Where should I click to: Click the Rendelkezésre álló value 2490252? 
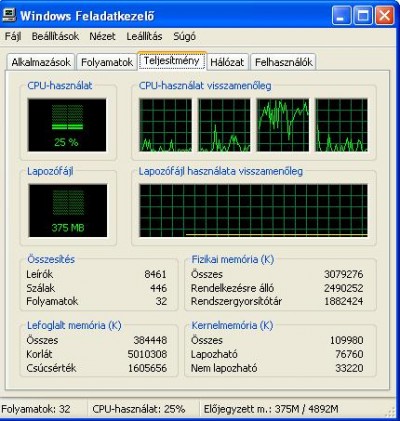[x=344, y=288]
